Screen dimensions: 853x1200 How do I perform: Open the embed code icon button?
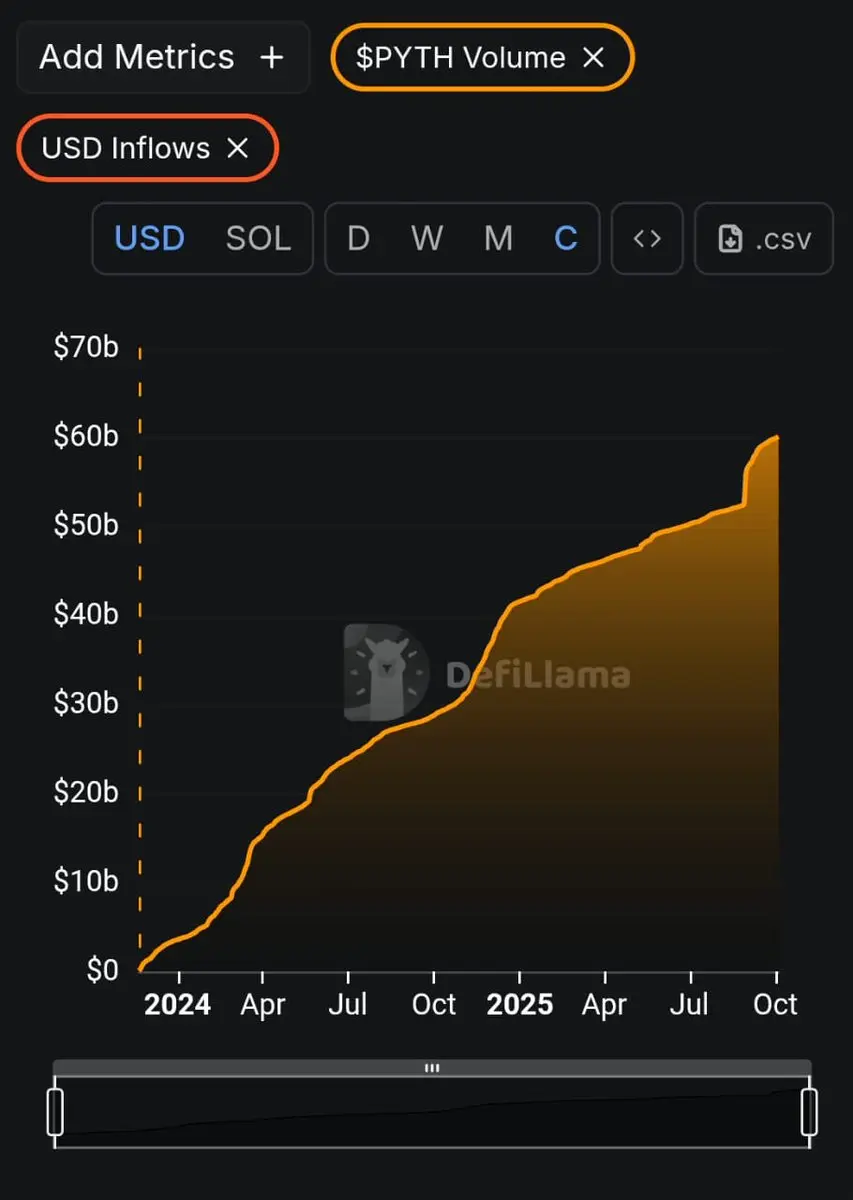click(647, 239)
